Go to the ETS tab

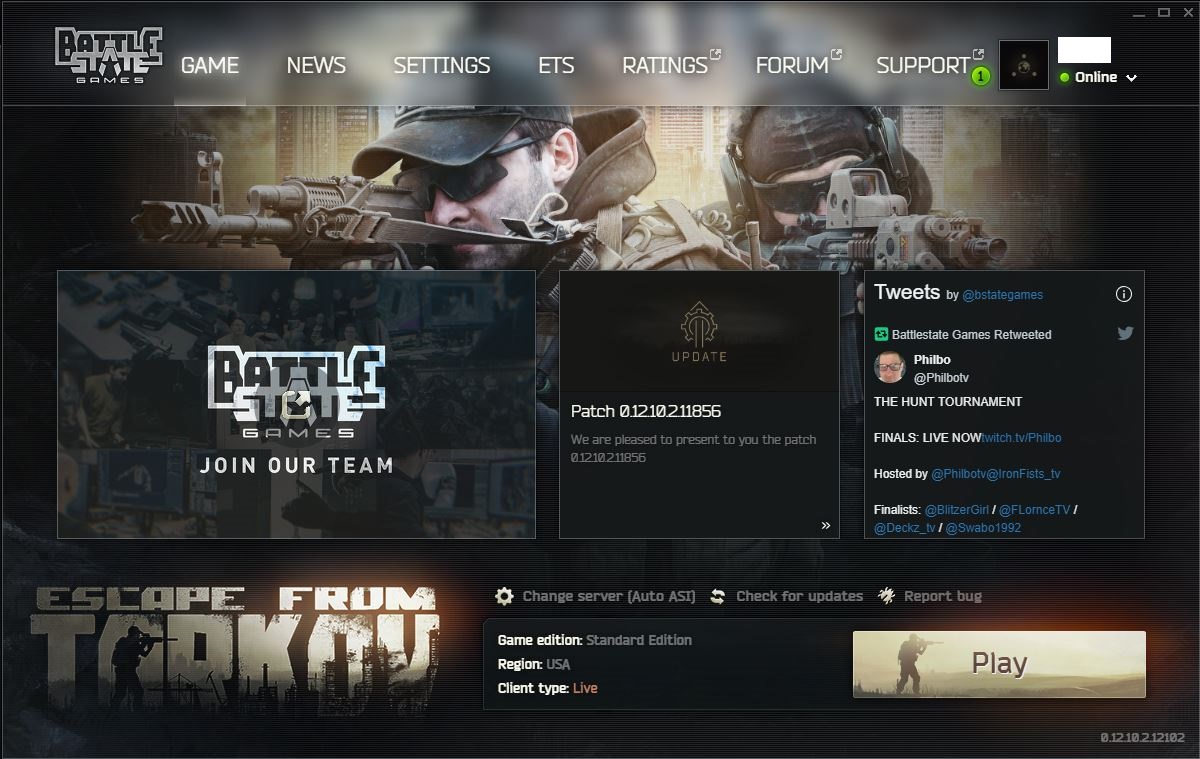pyautogui.click(x=556, y=65)
